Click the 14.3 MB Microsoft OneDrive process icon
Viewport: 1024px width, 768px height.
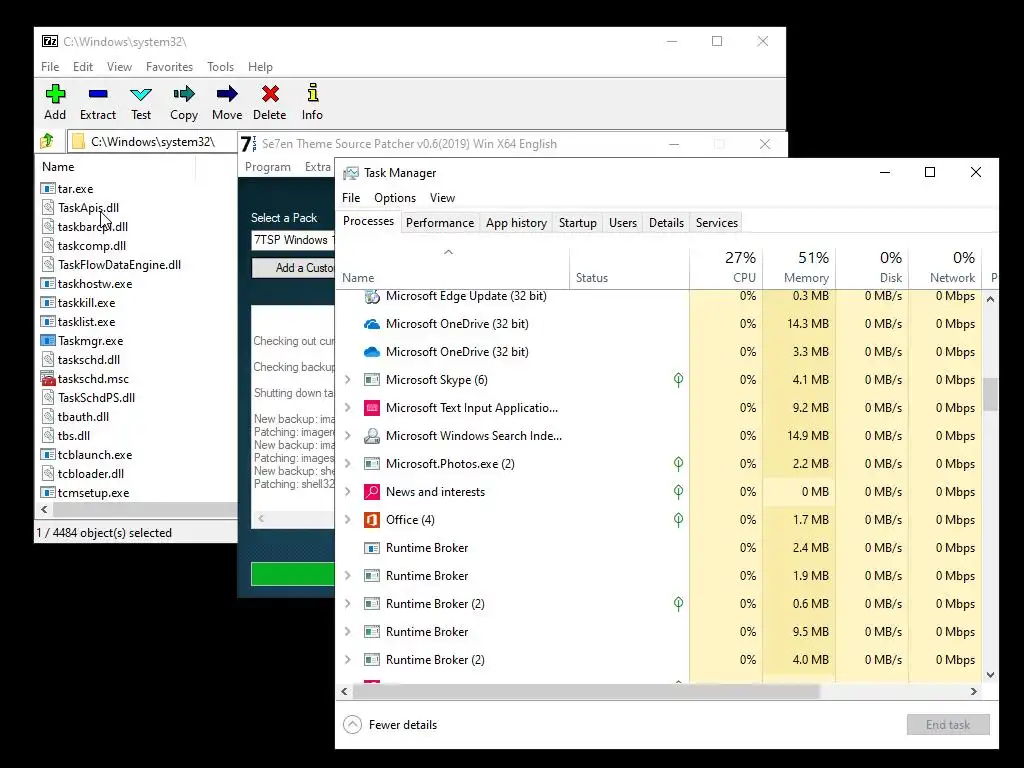372,324
